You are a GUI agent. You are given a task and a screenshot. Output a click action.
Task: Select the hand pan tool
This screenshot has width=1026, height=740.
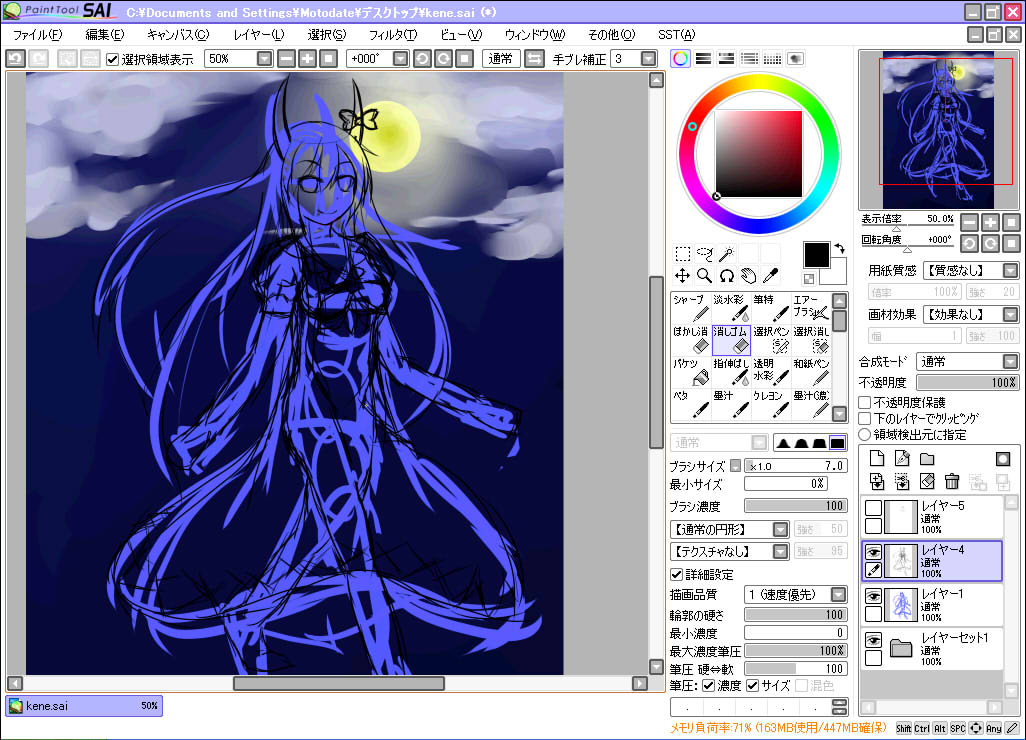coord(749,275)
